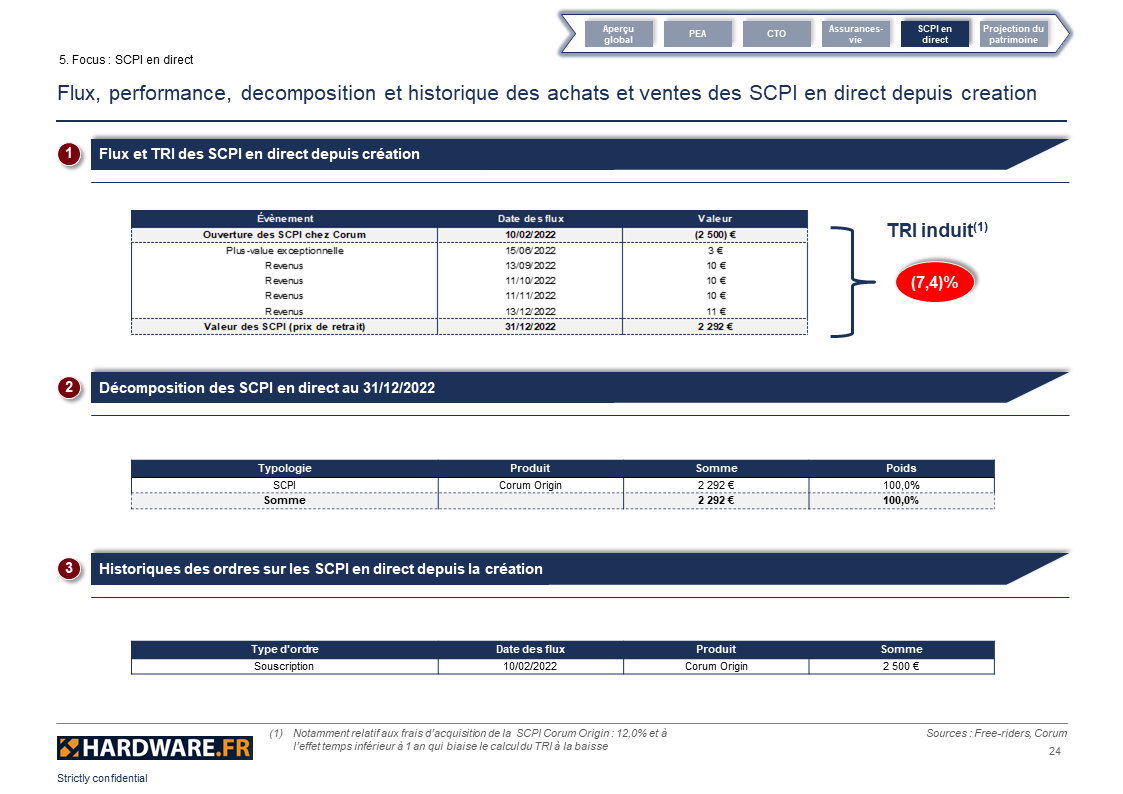Screen dimensions: 1123x794
Task: Click the 3 € value cell
Action: pyautogui.click(x=715, y=251)
